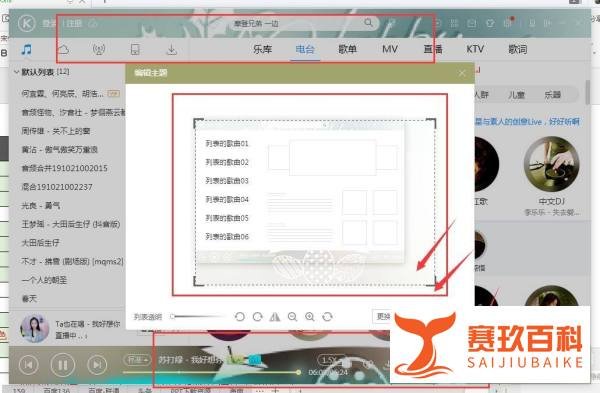Select the 儿童 radio category
This screenshot has height=393, width=600.
pyautogui.click(x=516, y=95)
